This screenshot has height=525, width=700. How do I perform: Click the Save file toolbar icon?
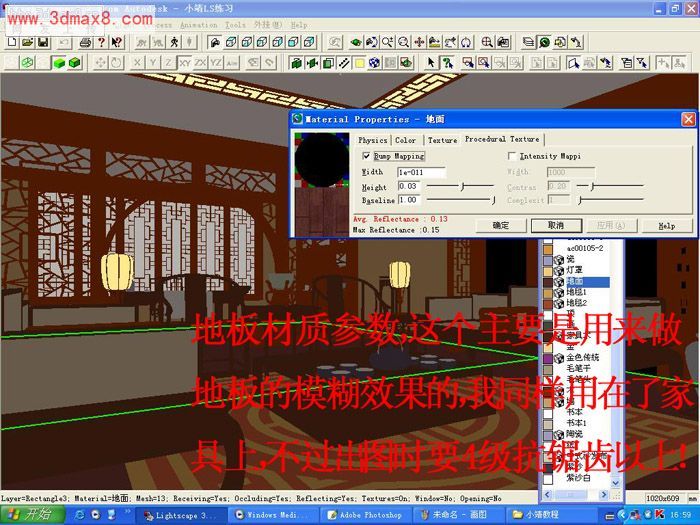[x=43, y=43]
